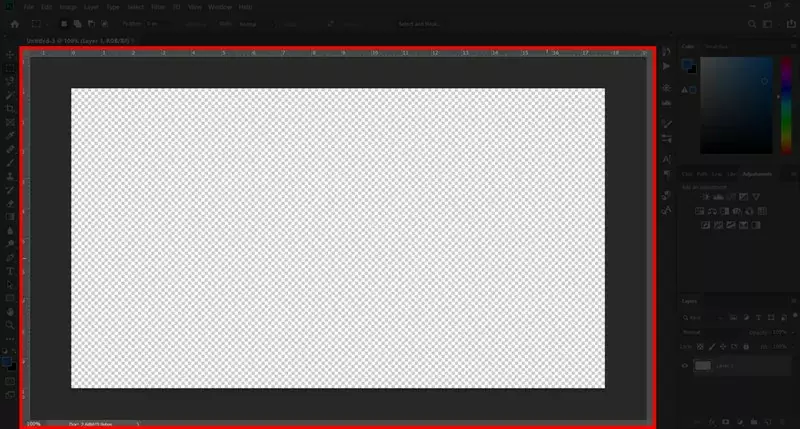Add a layer mask from Layers footer
The height and width of the screenshot is (429, 800).
pos(726,422)
